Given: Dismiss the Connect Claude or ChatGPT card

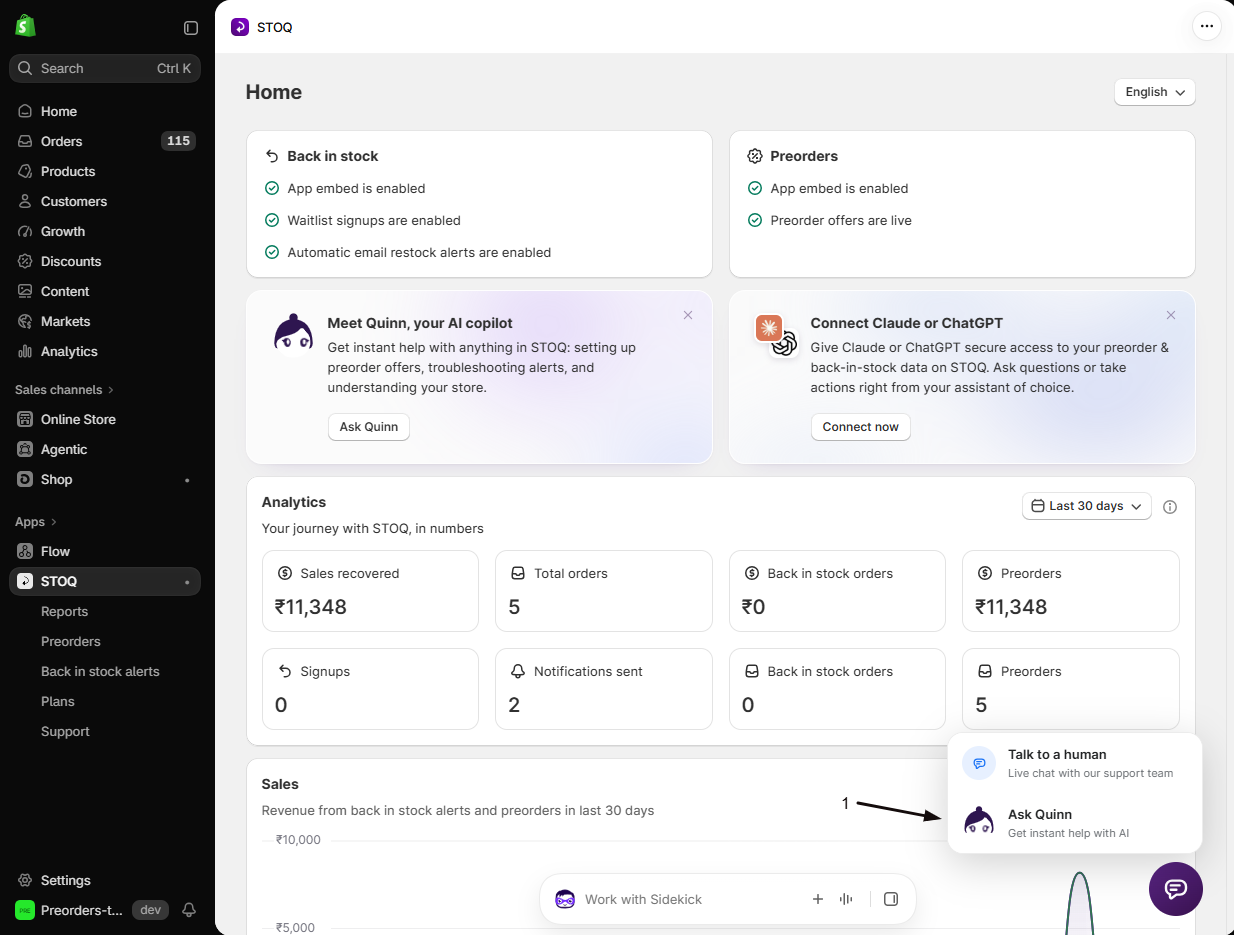Looking at the screenshot, I should click(1171, 315).
